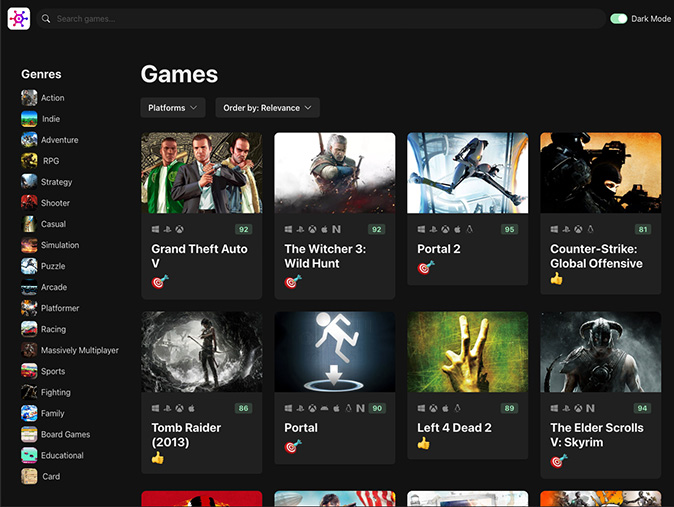The height and width of the screenshot is (507, 674).
Task: Click the Apple icon on Tomb Raider card
Action: coord(192,408)
